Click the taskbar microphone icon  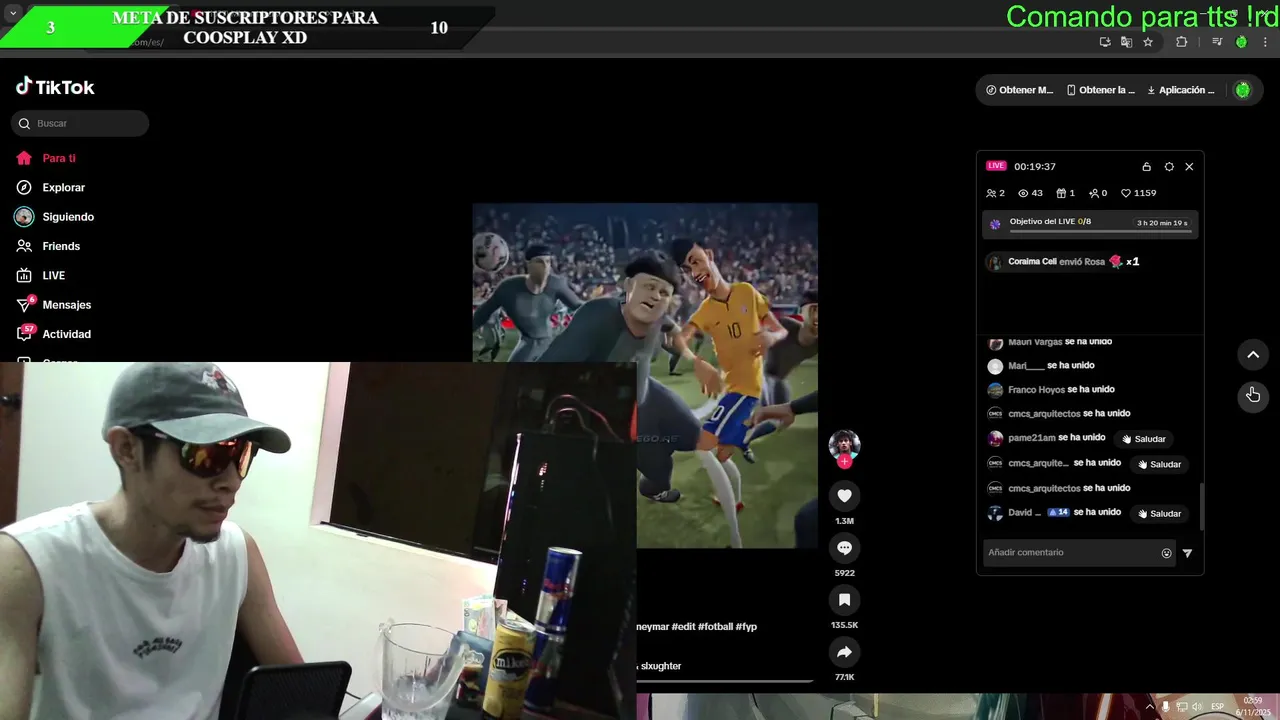pos(1165,707)
